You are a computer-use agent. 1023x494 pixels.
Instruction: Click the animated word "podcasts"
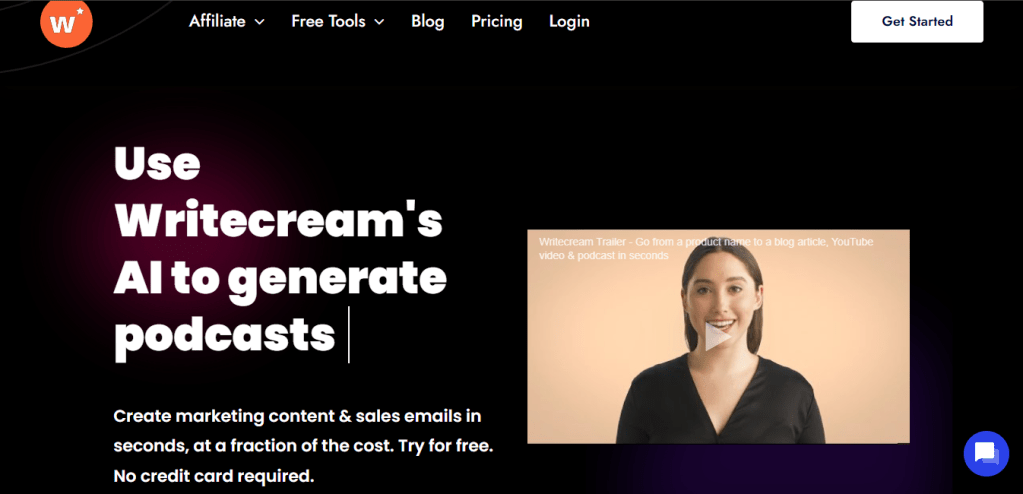224,334
